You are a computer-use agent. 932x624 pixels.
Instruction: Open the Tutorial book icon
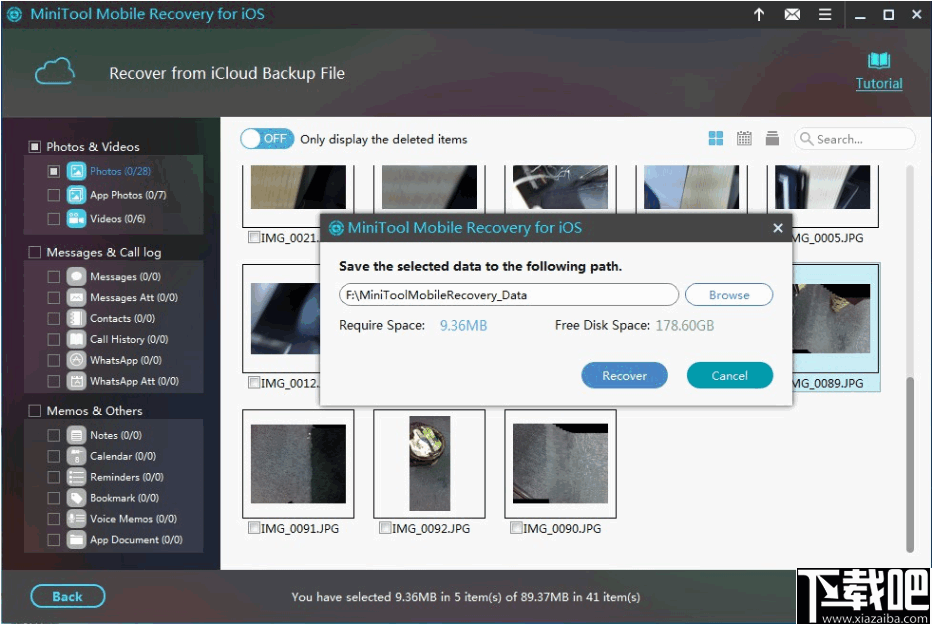(879, 60)
